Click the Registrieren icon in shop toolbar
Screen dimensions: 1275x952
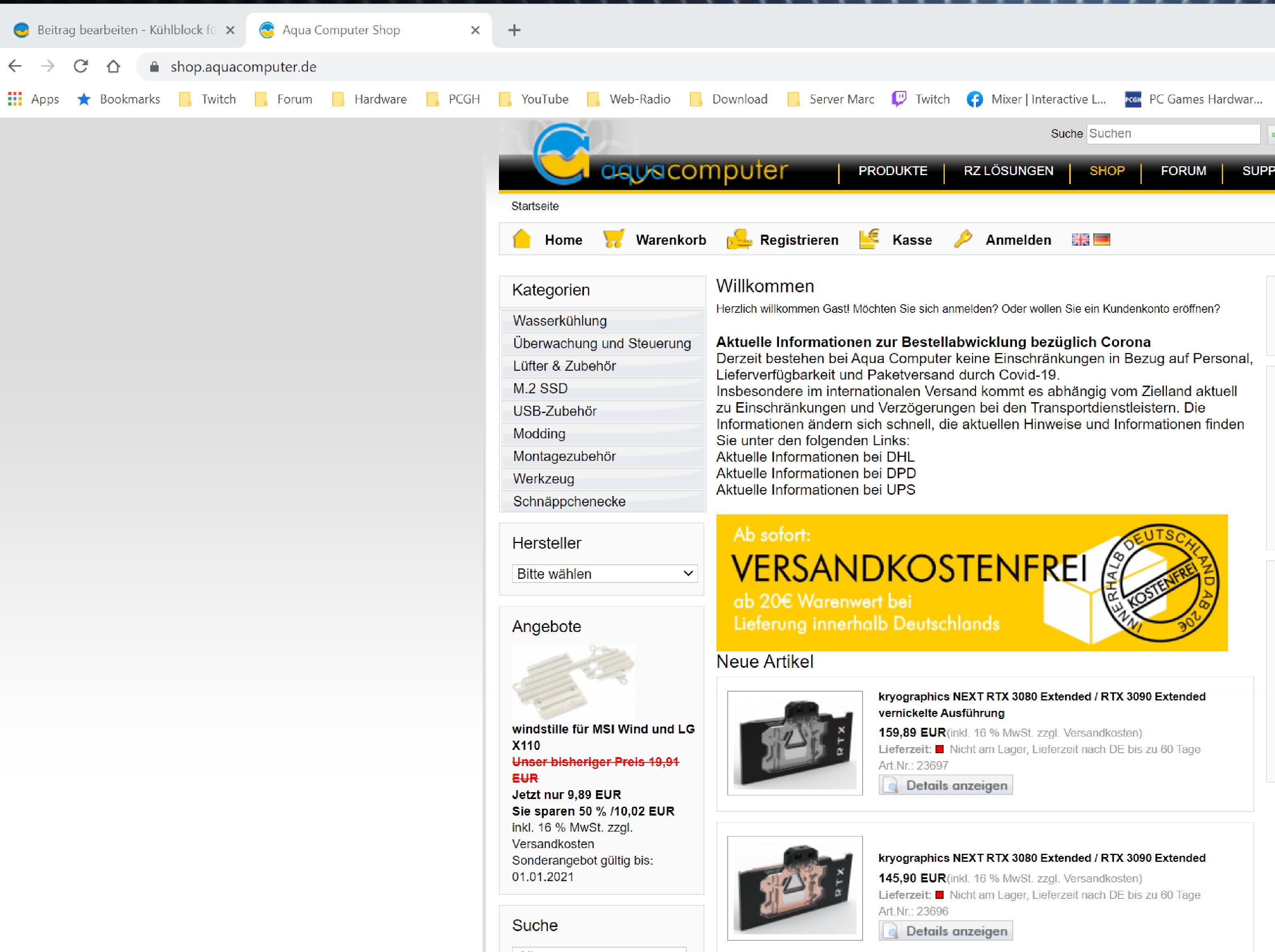point(739,239)
